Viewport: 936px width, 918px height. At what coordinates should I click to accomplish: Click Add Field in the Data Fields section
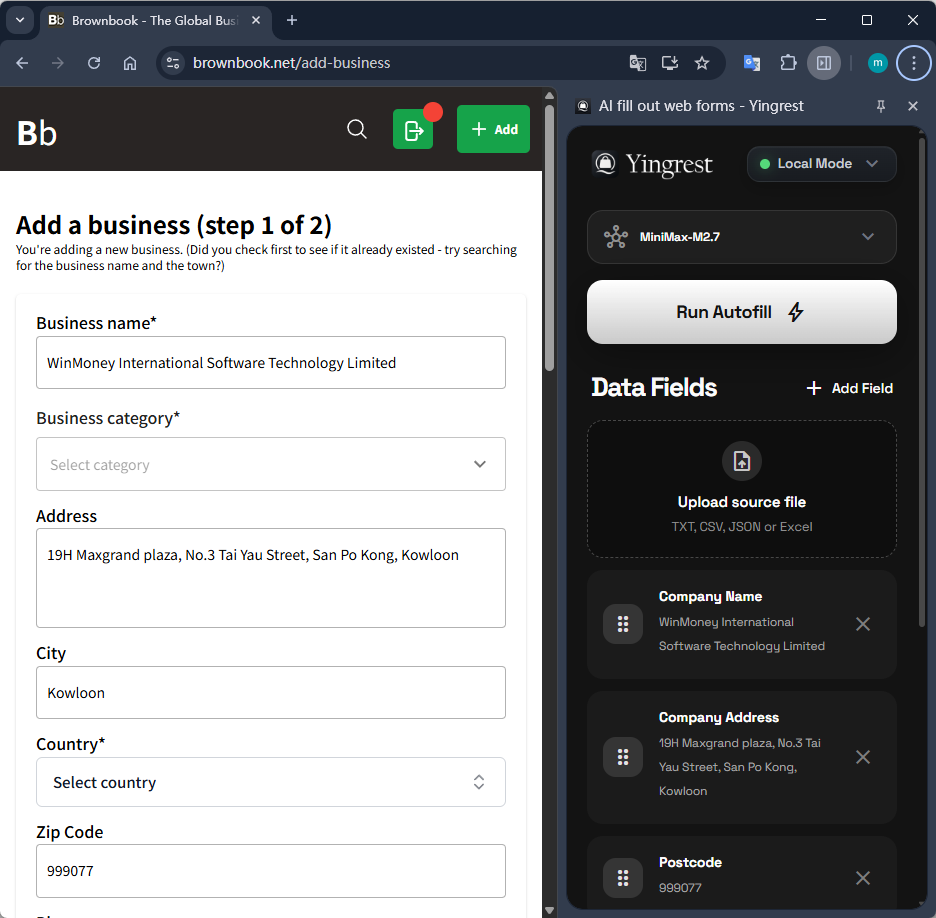pos(848,388)
